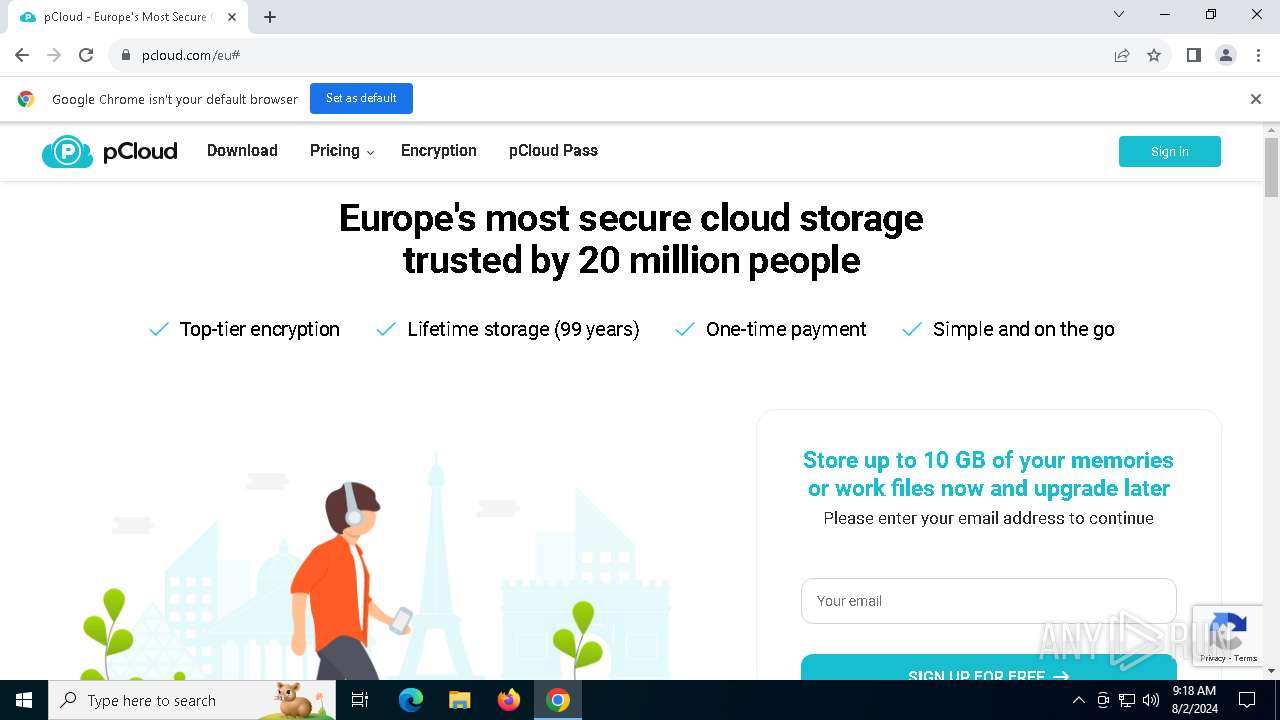The width and height of the screenshot is (1280, 720).
Task: Open the taskbar clock and calendar
Action: click(x=1194, y=700)
